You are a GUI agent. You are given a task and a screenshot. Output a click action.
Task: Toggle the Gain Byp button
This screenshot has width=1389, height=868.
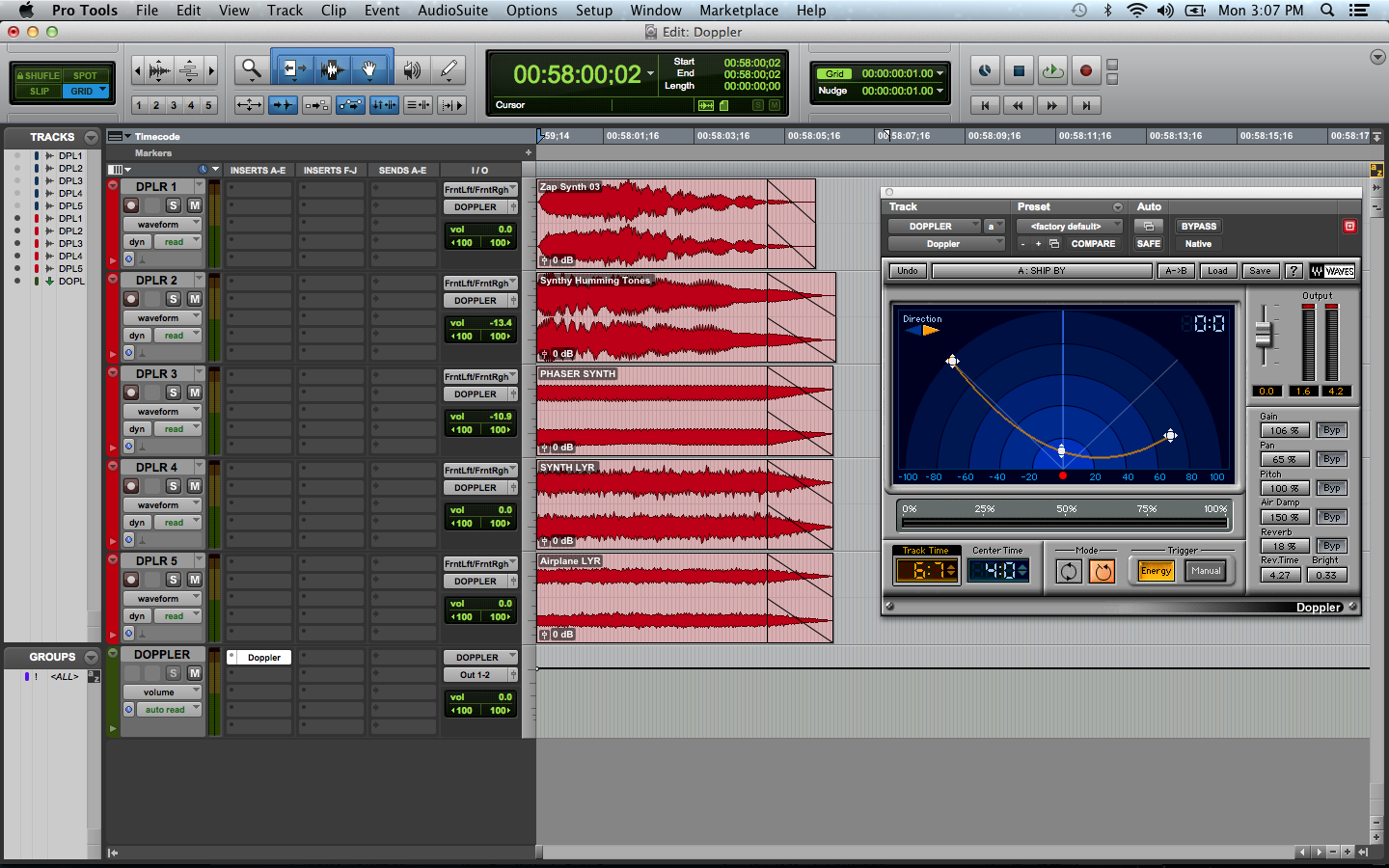coord(1331,430)
